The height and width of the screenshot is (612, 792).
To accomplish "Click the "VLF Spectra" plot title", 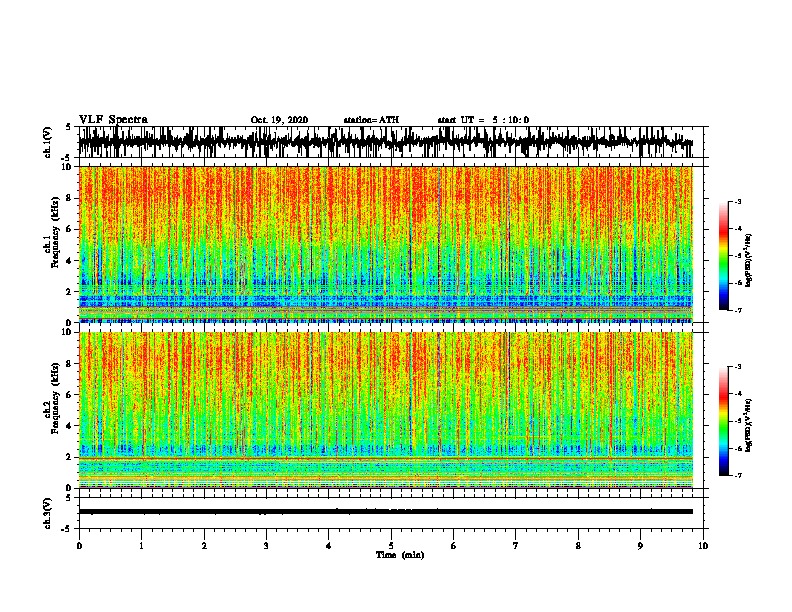I will (x=113, y=119).
